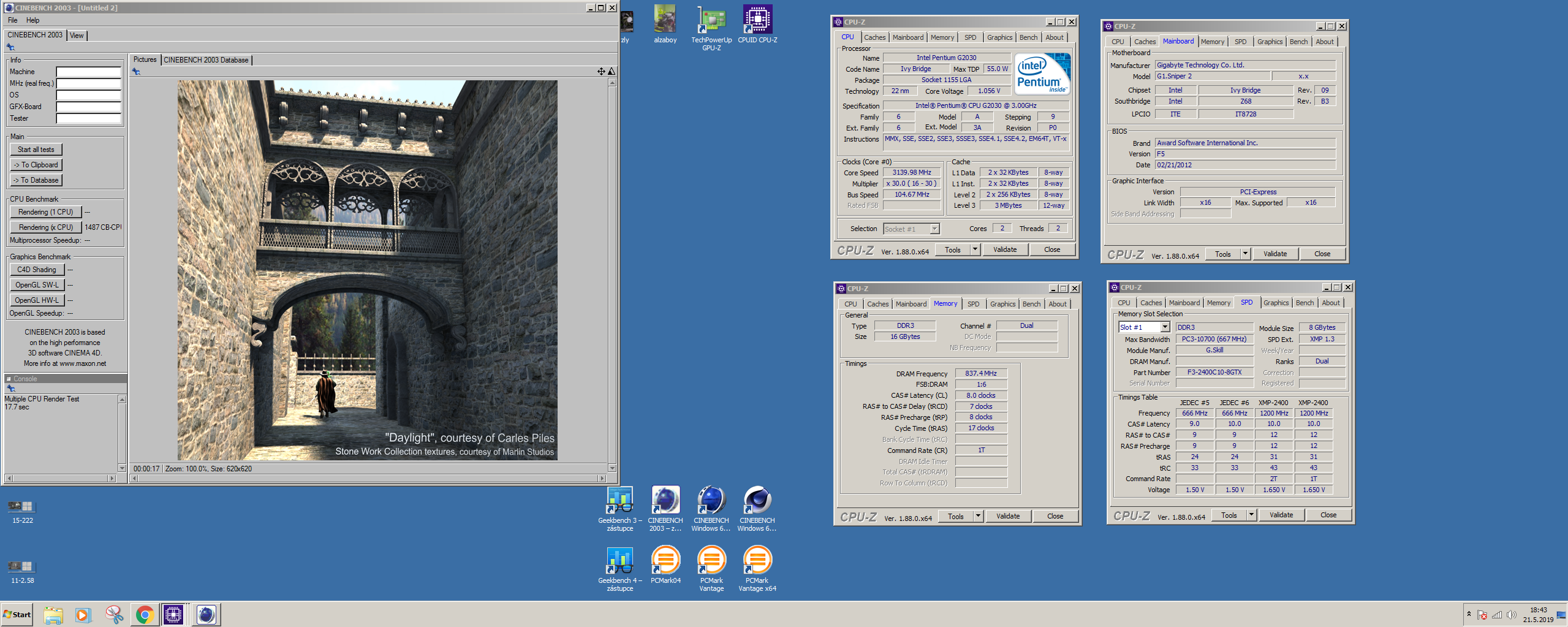Run the OpenGL SW-L benchmark
Screen dimensions: 1568x627
tap(37, 285)
